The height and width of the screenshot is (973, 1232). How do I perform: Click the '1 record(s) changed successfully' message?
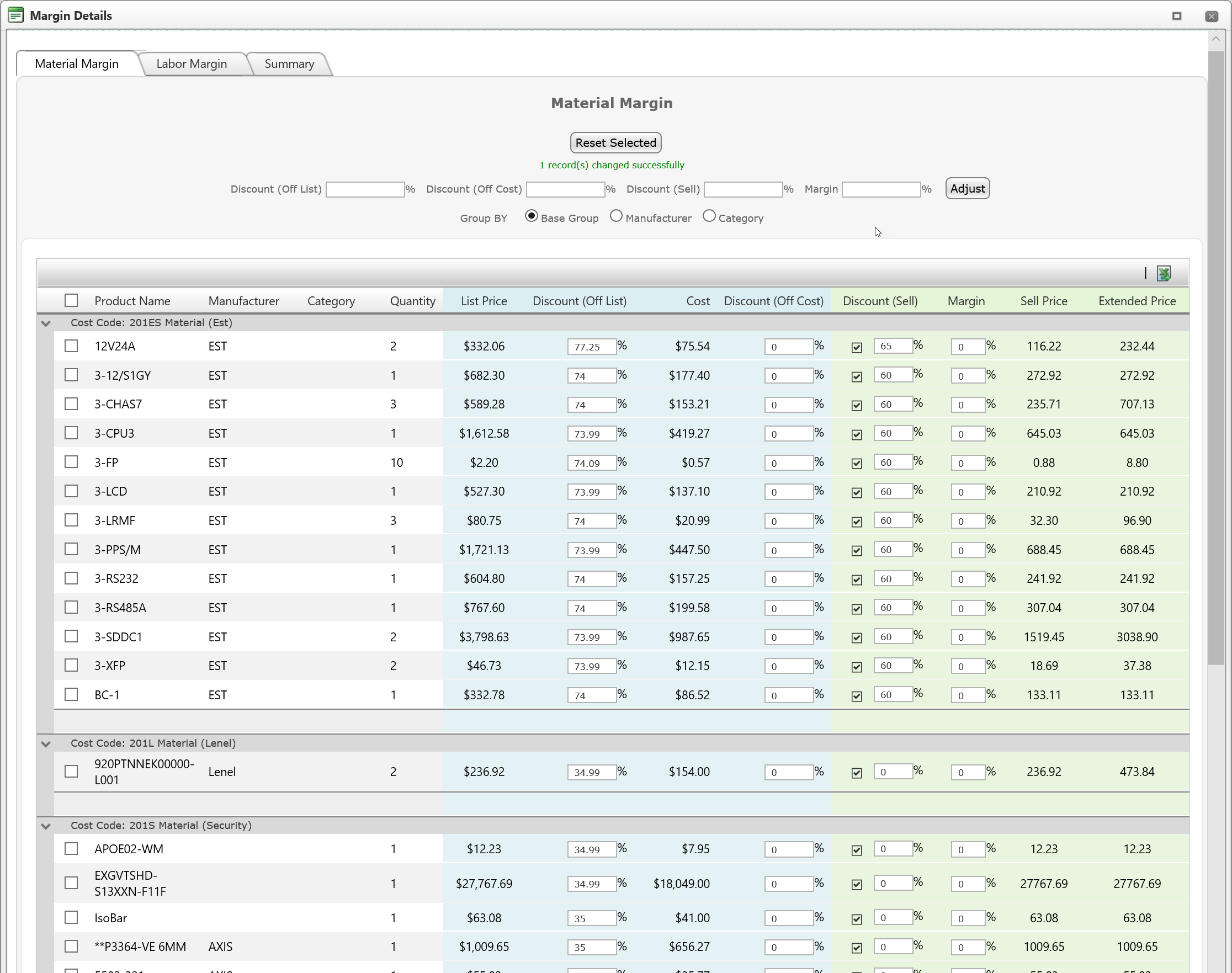(x=612, y=165)
